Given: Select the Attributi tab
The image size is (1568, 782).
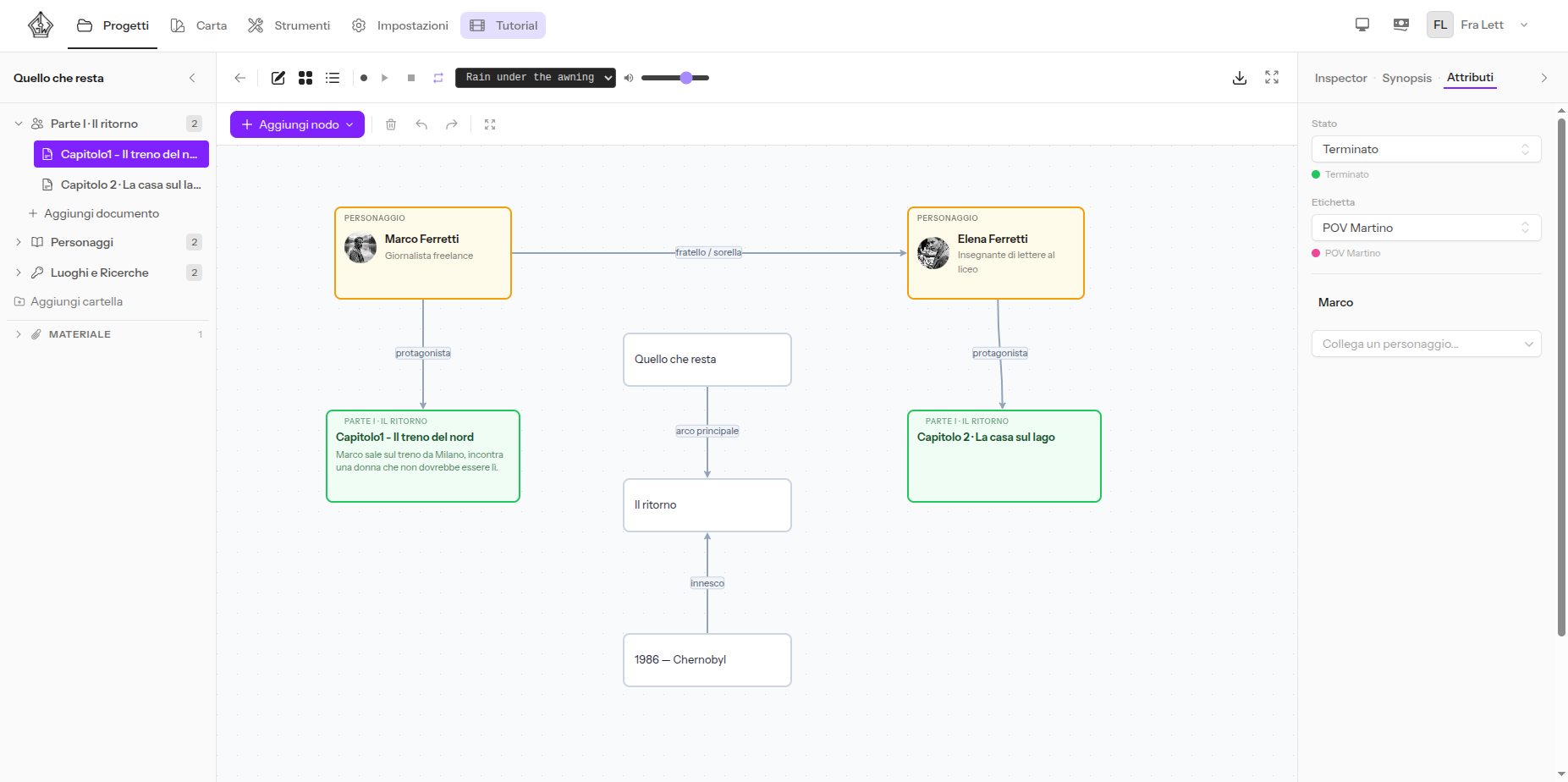Looking at the screenshot, I should point(1470,77).
